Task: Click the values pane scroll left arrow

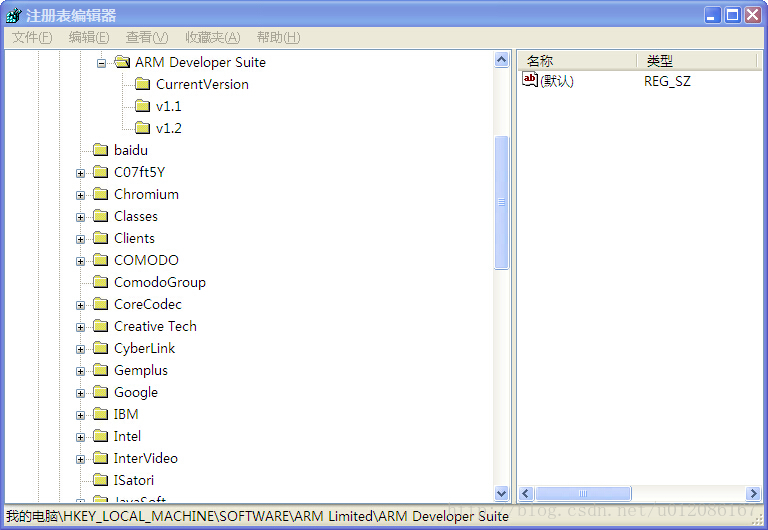Action: click(x=526, y=493)
